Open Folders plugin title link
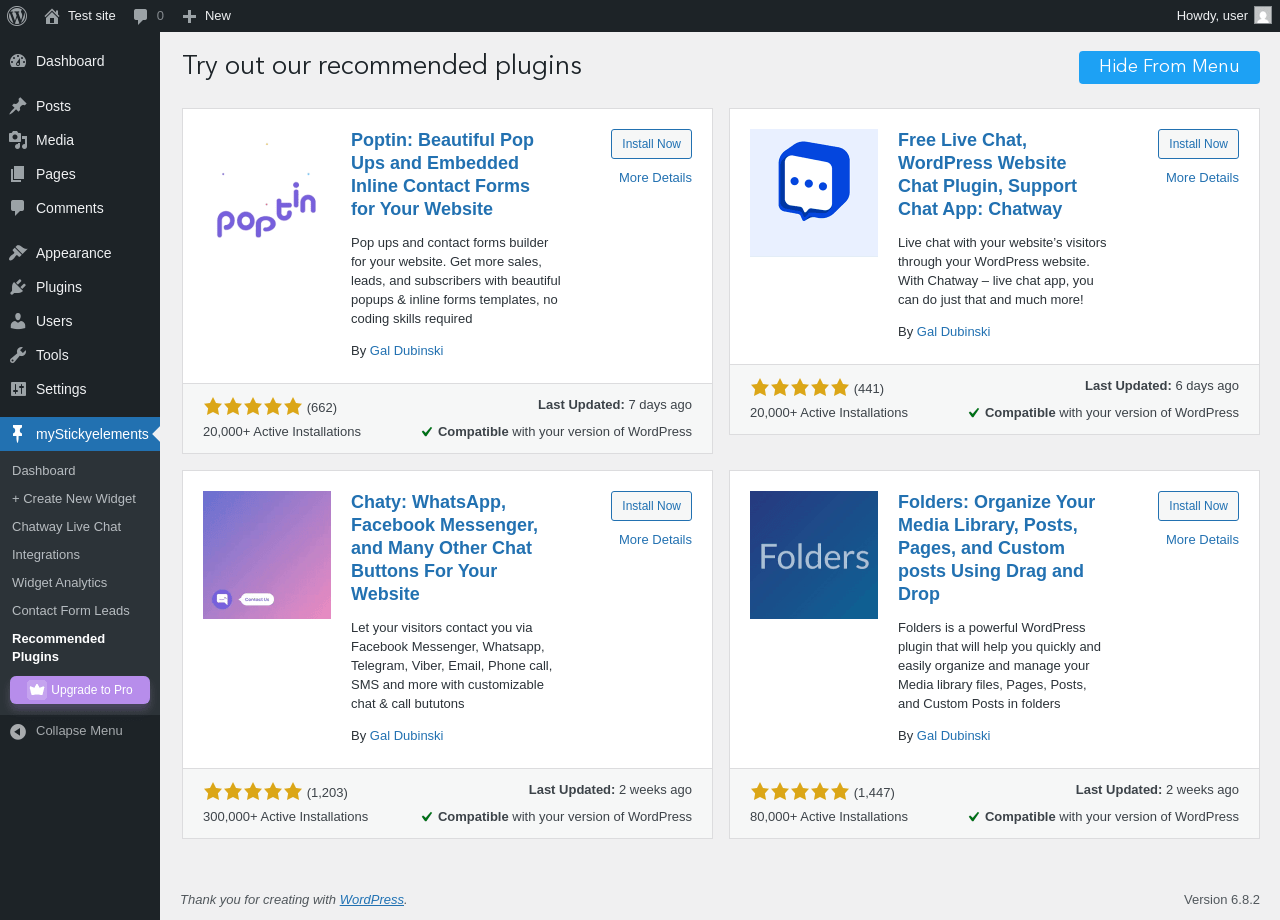Screen dimensions: 1280x920 click(x=996, y=548)
